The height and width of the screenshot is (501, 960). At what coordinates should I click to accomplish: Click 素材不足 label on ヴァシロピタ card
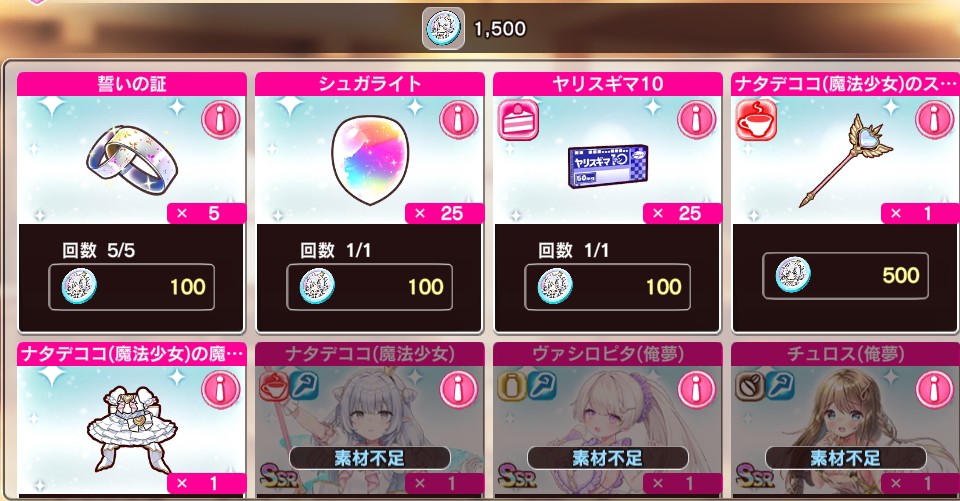[x=608, y=458]
